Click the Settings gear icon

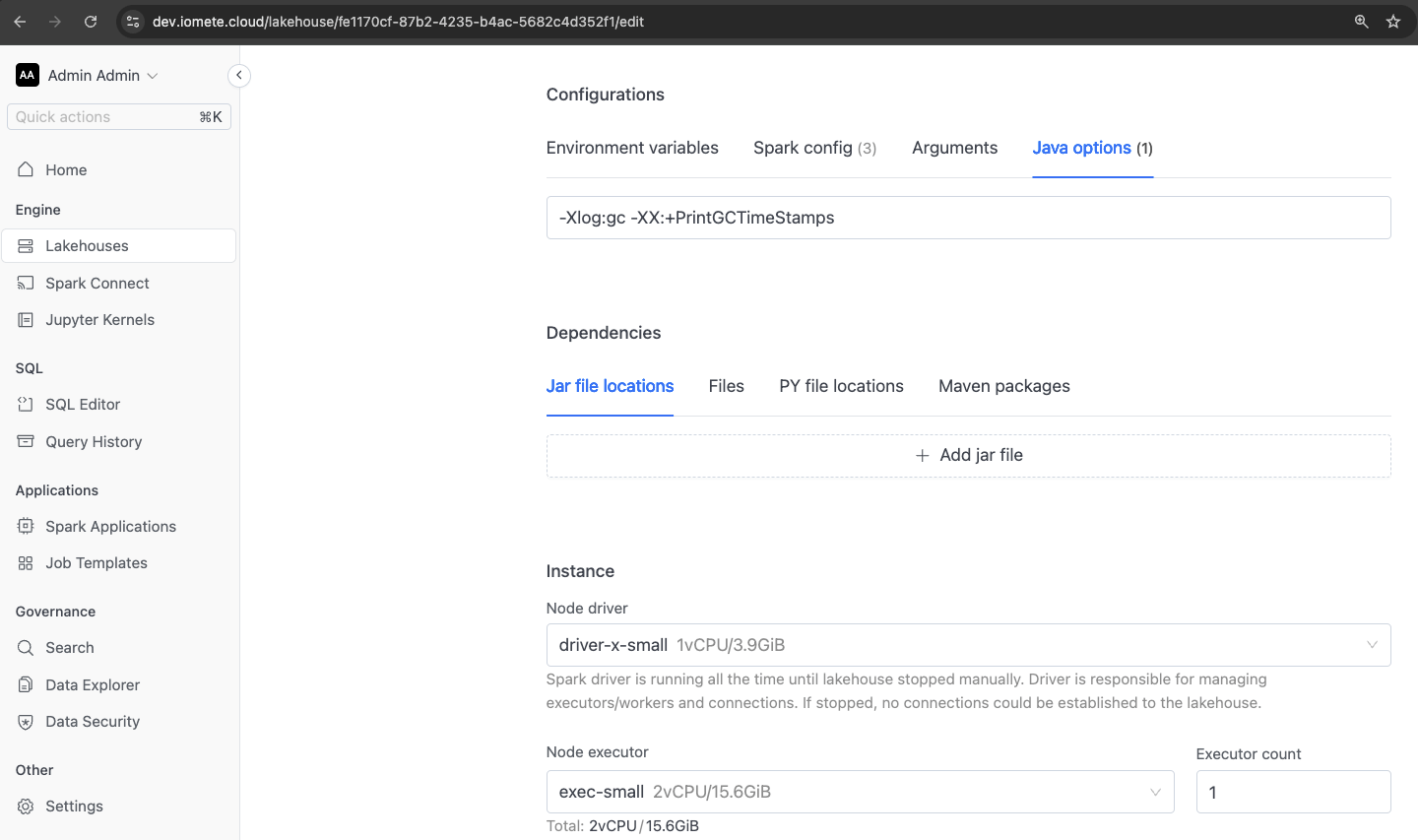tap(26, 807)
